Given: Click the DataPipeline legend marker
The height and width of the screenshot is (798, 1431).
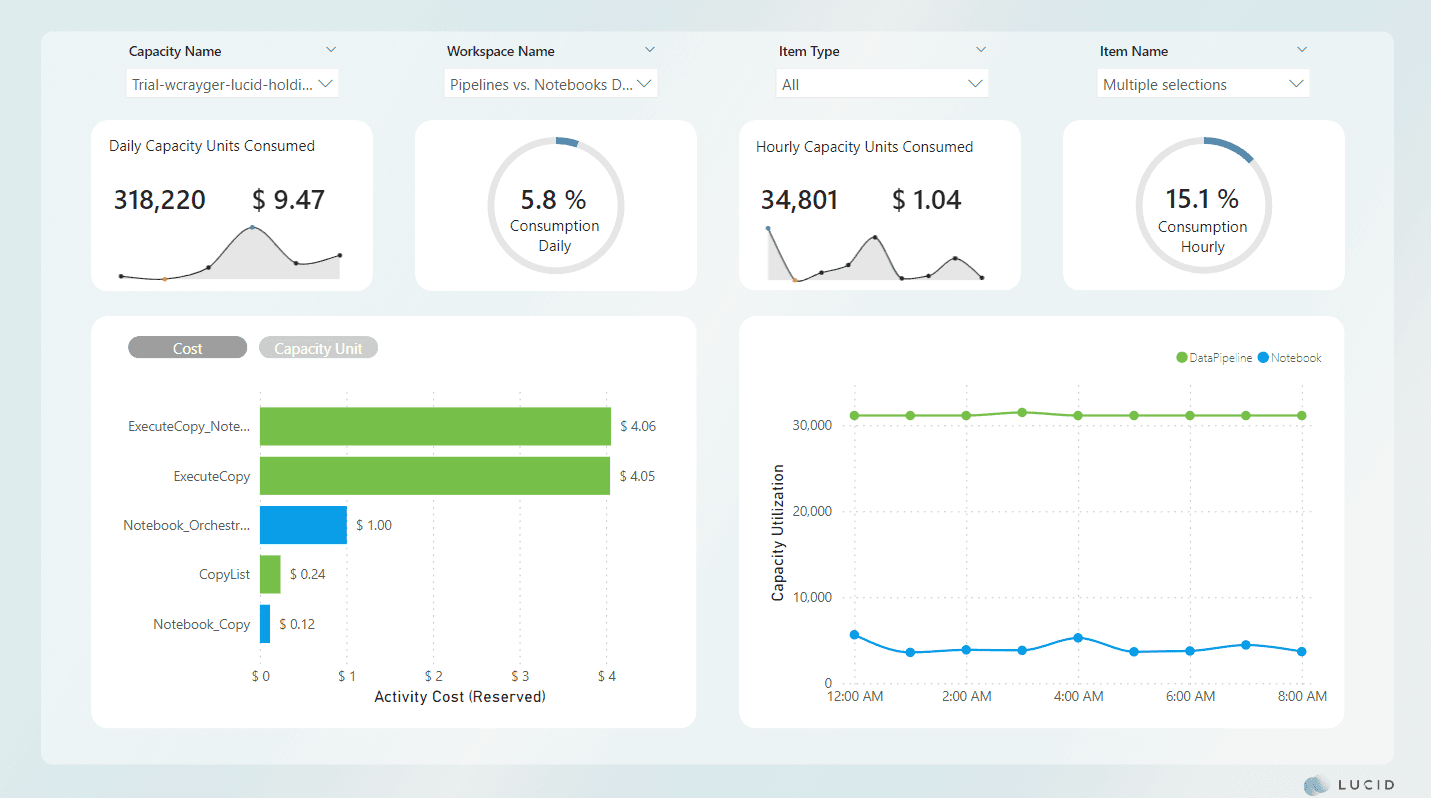Looking at the screenshot, I should click(x=1180, y=357).
